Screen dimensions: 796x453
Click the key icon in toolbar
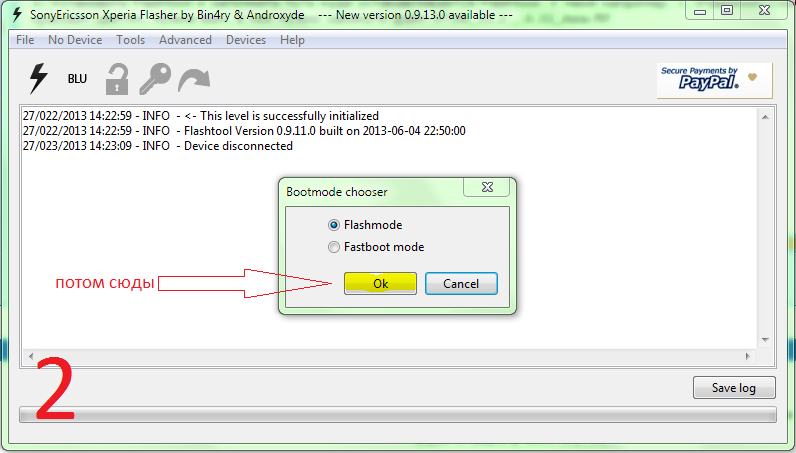coord(155,79)
